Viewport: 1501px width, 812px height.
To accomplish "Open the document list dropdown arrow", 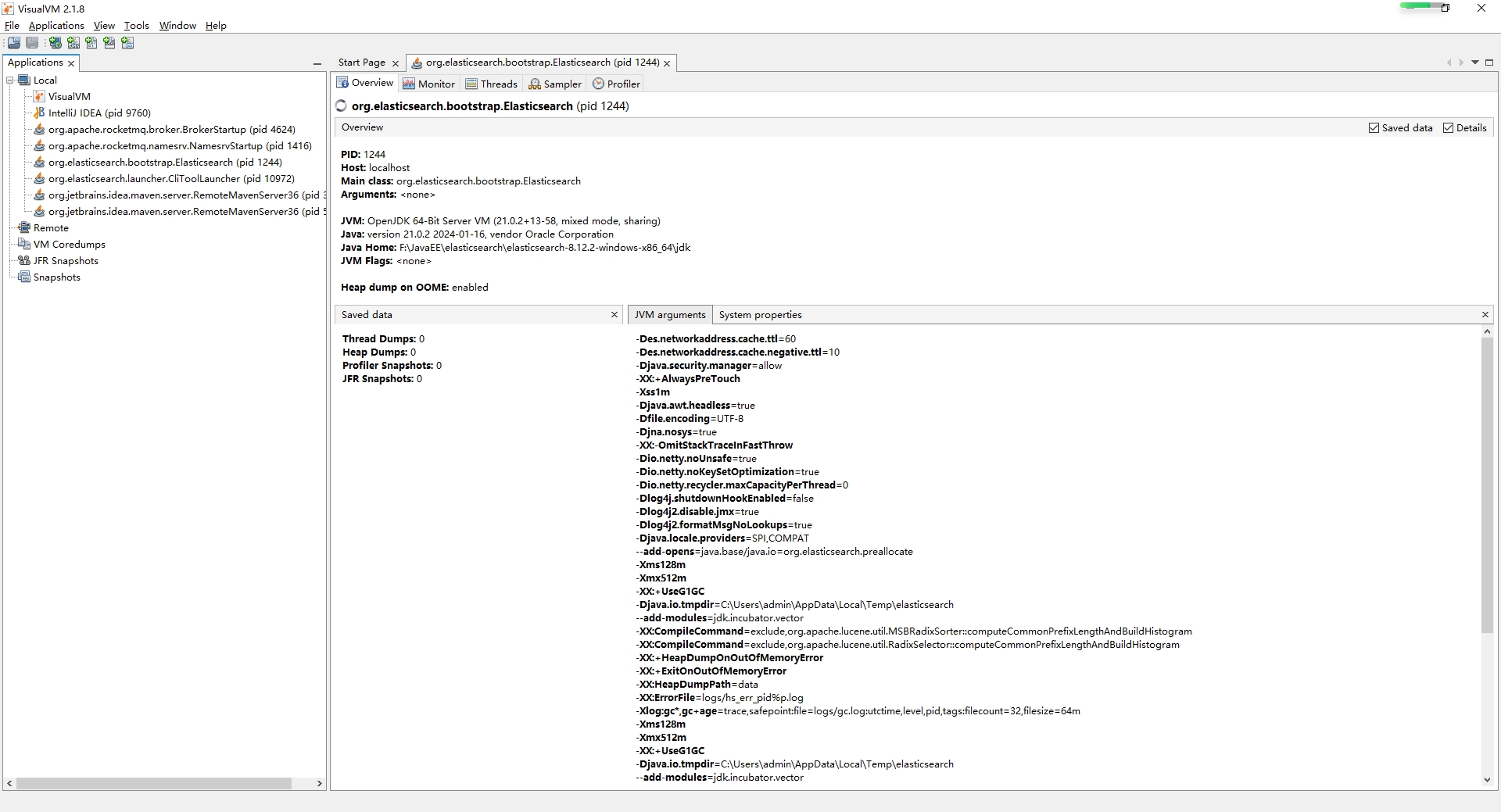I will (x=1475, y=63).
